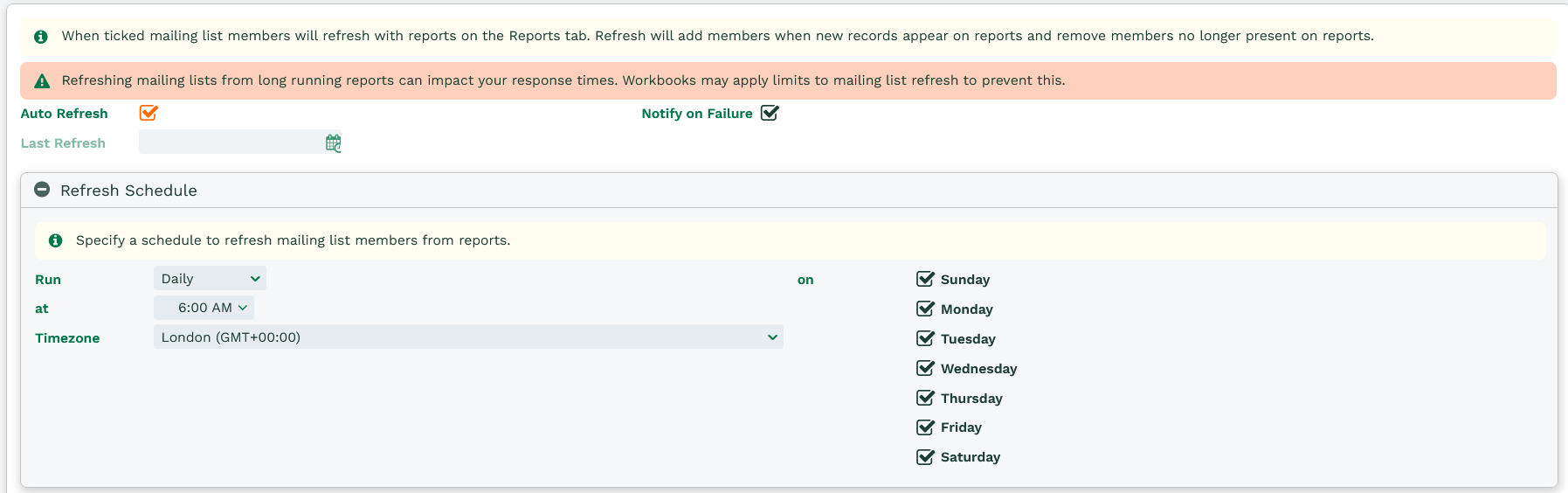
Task: Open the Run frequency dropdown showing Daily
Action: pyautogui.click(x=210, y=279)
